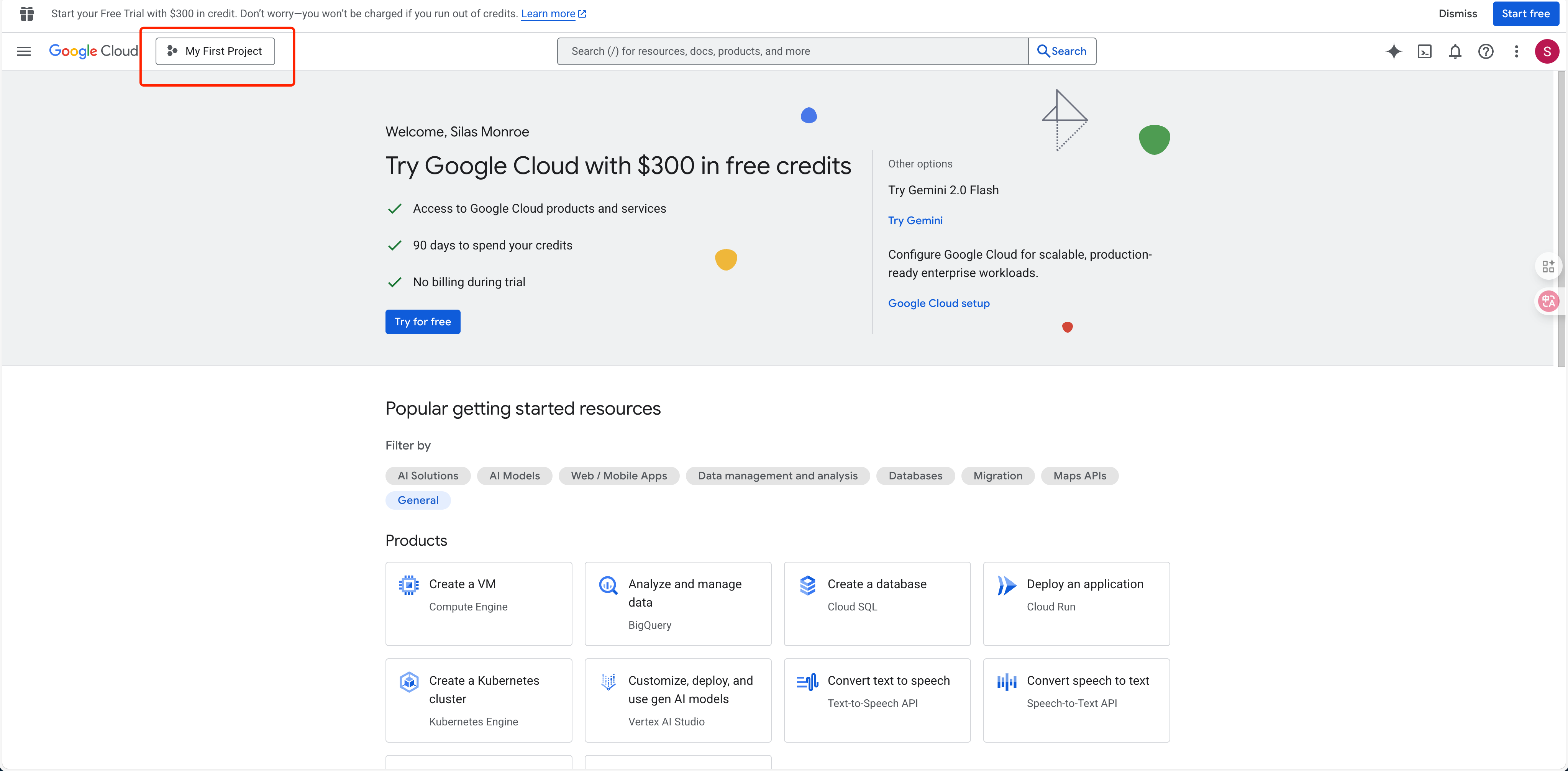Click the pink translate extension icon

1548,300
